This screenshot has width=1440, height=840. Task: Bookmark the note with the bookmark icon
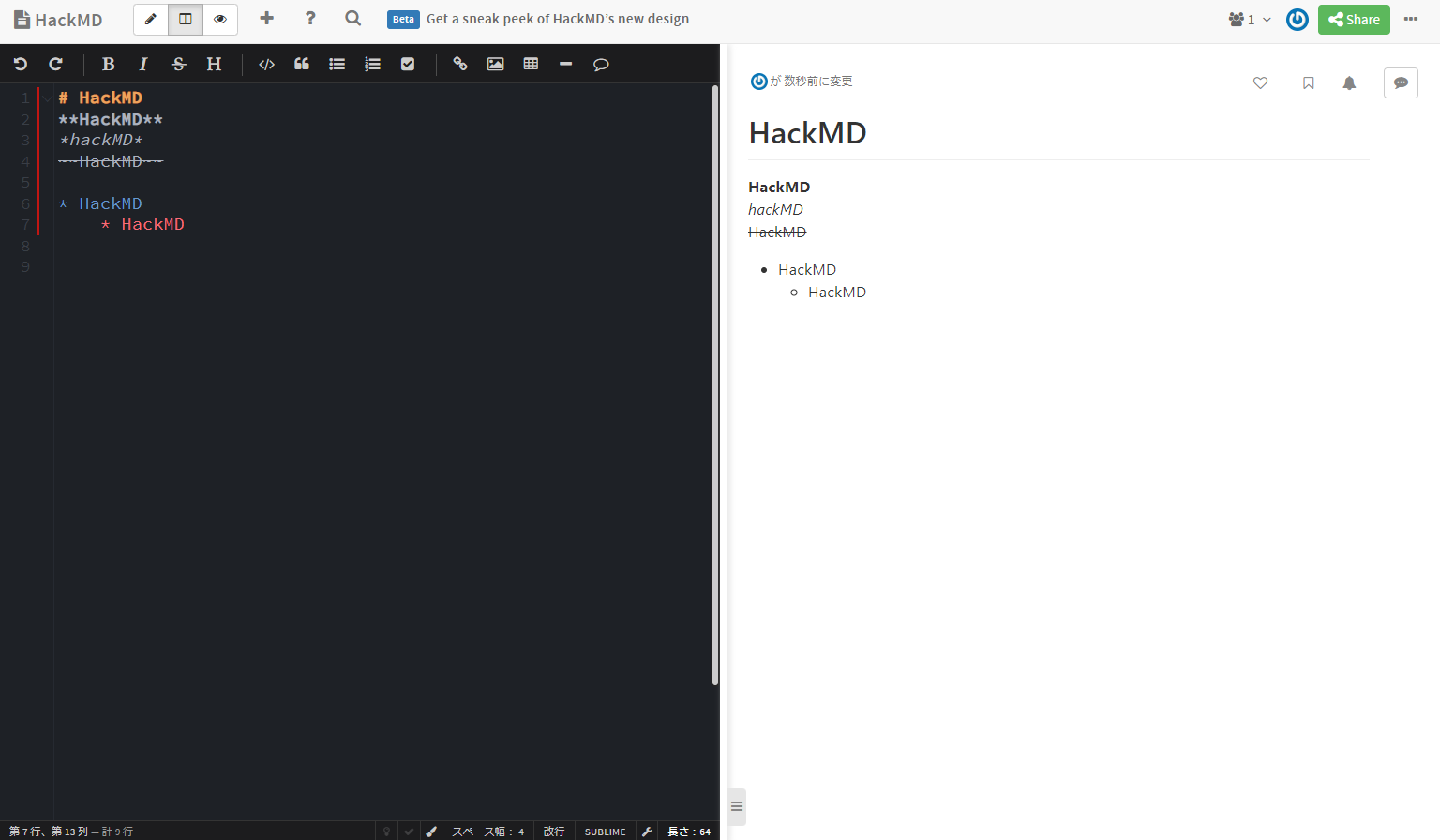point(1308,82)
